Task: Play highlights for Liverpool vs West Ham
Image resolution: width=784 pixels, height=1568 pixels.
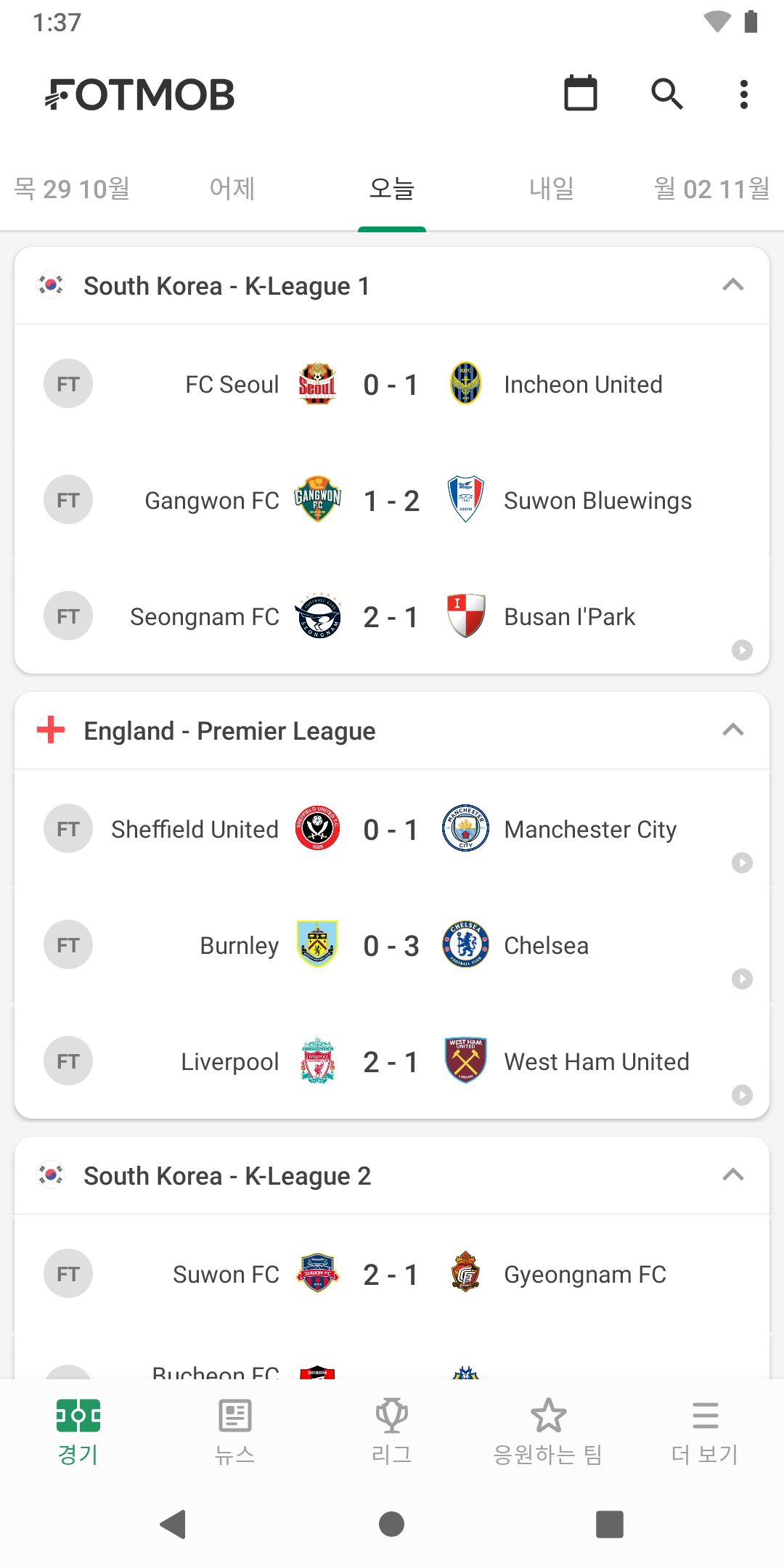Action: coord(742,1095)
